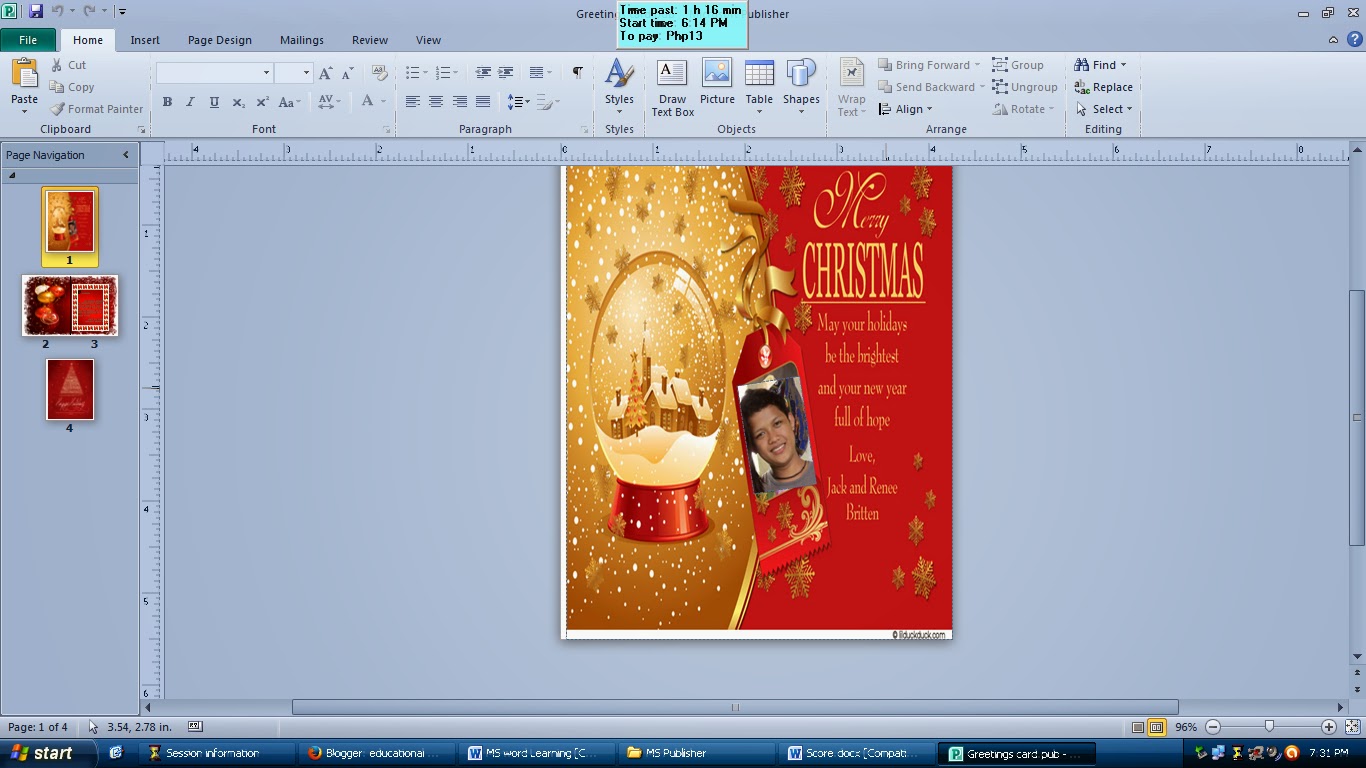Open the File menu
1366x768 pixels.
click(28, 40)
